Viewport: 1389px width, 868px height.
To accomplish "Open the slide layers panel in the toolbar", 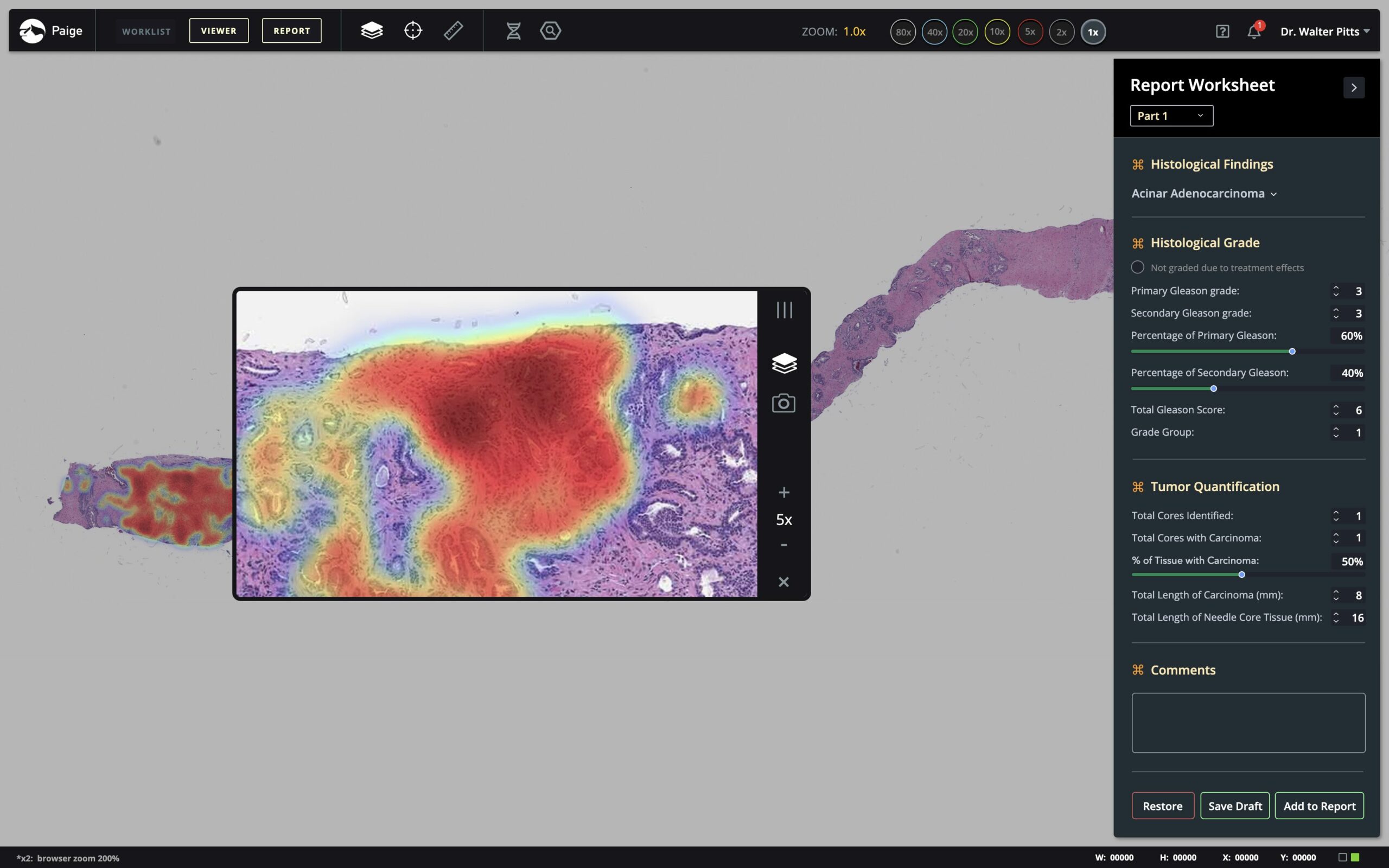I will point(372,30).
